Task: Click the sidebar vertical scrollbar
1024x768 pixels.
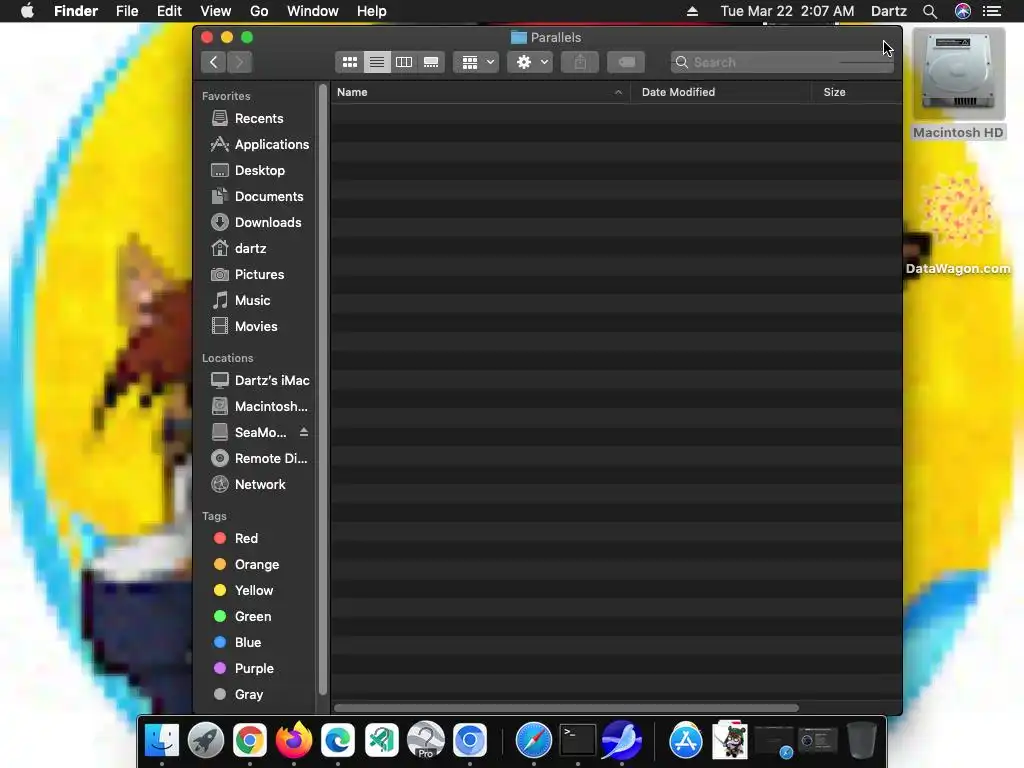Action: [323, 390]
